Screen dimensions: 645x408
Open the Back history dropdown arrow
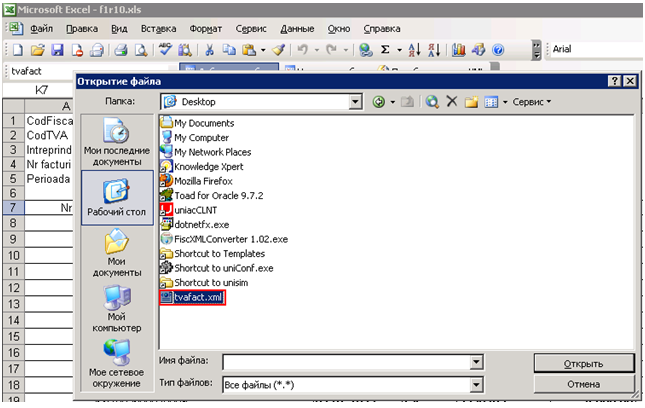[392, 102]
